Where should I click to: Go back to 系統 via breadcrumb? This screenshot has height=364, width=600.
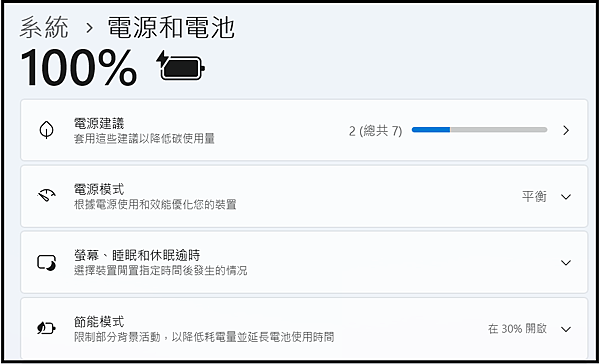click(x=44, y=28)
